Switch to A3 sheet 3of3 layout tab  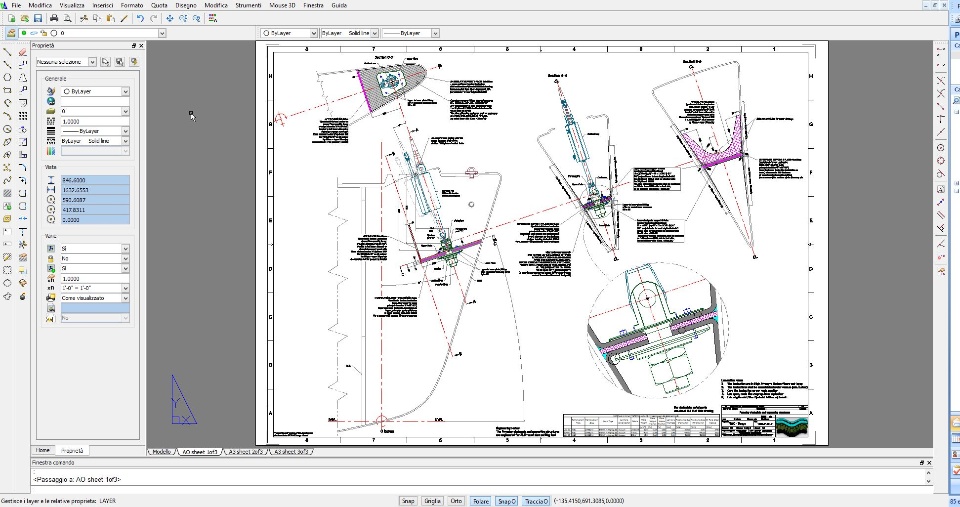[x=292, y=452]
